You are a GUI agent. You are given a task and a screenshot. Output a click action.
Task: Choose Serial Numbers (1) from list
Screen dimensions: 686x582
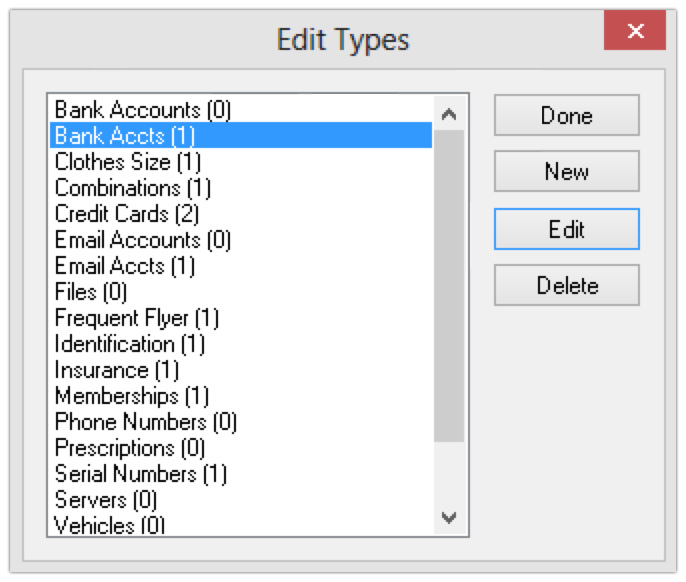point(241,473)
